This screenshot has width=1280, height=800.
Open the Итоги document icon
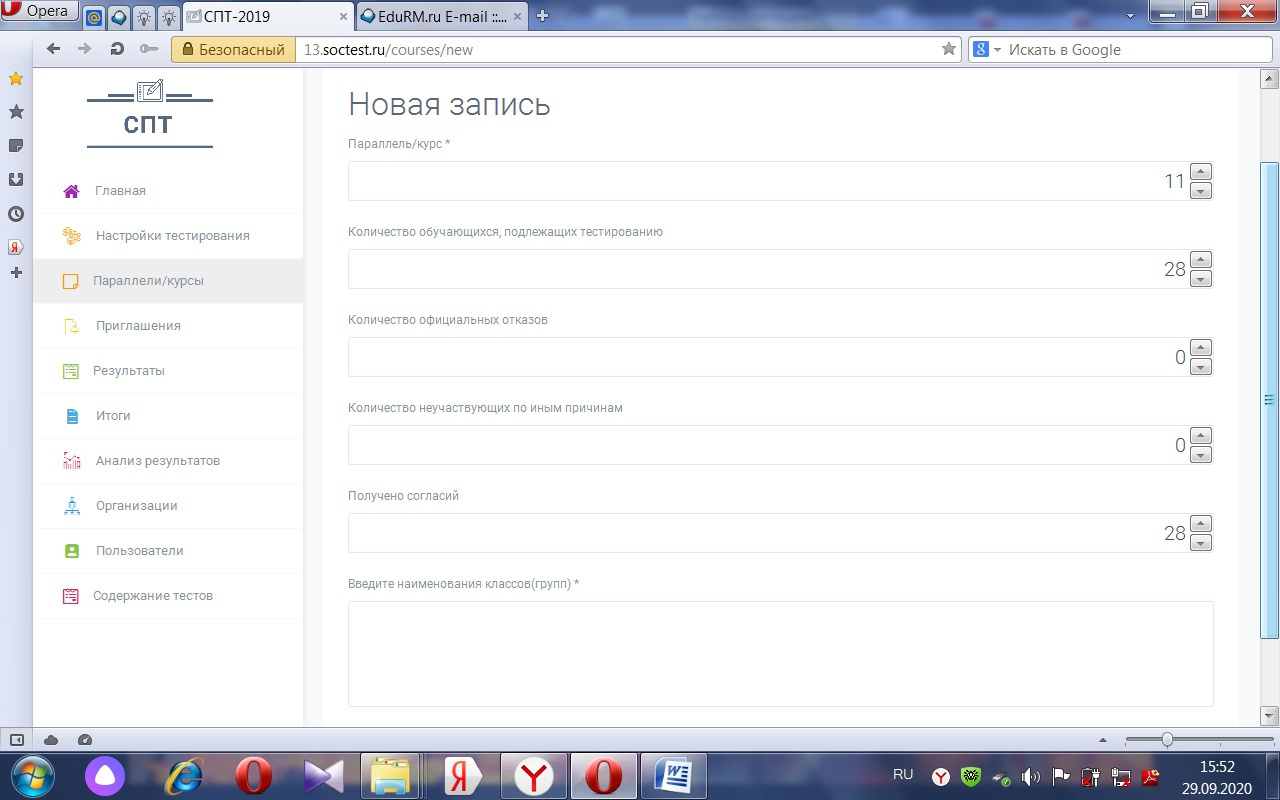click(71, 416)
